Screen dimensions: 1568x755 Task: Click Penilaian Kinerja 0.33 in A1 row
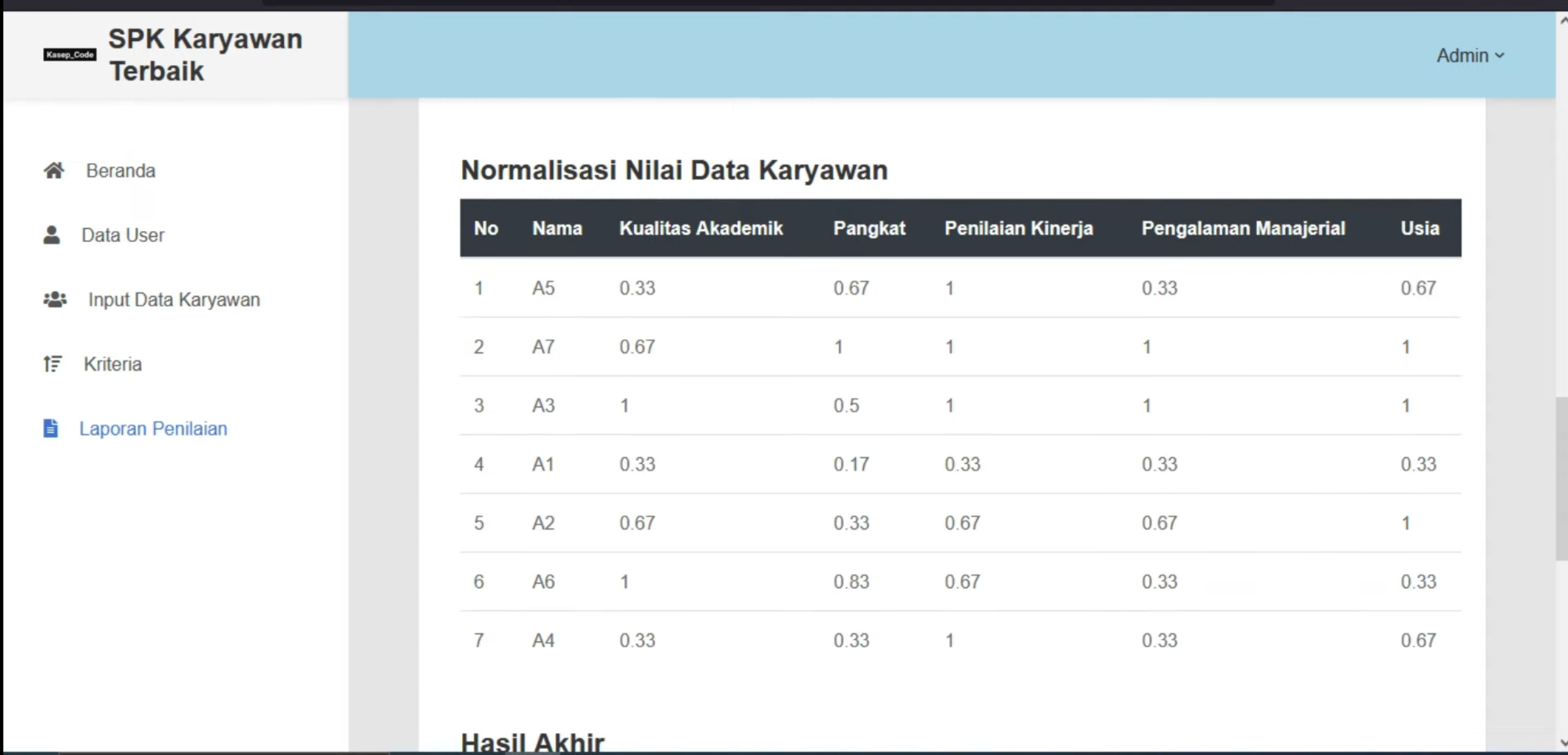[x=962, y=464]
